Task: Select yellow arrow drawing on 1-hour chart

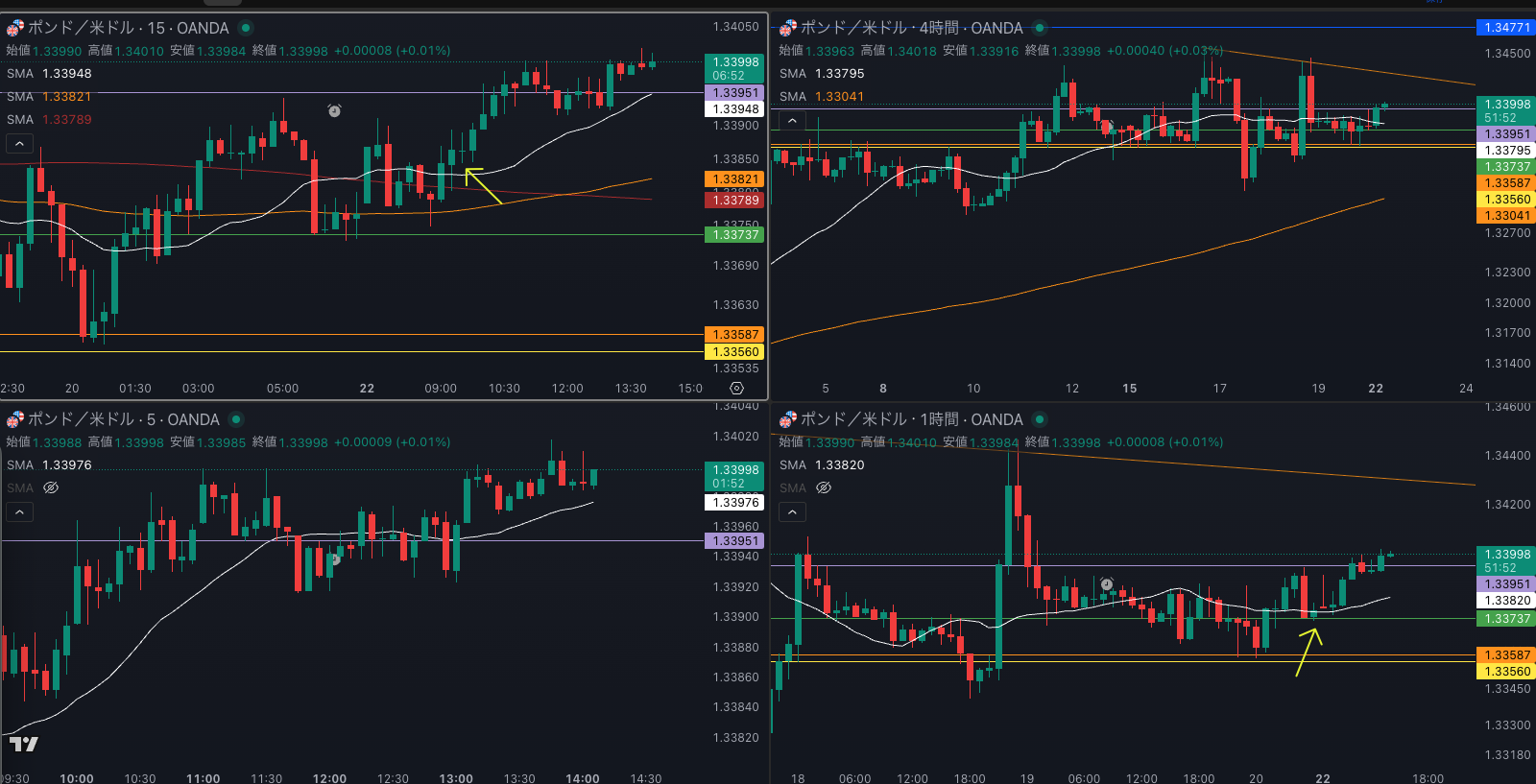Action: click(1309, 652)
